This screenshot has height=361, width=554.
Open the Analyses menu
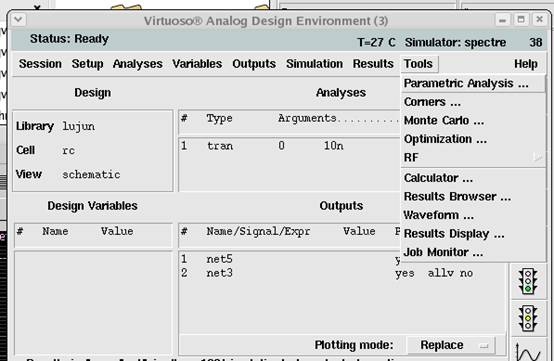(137, 64)
